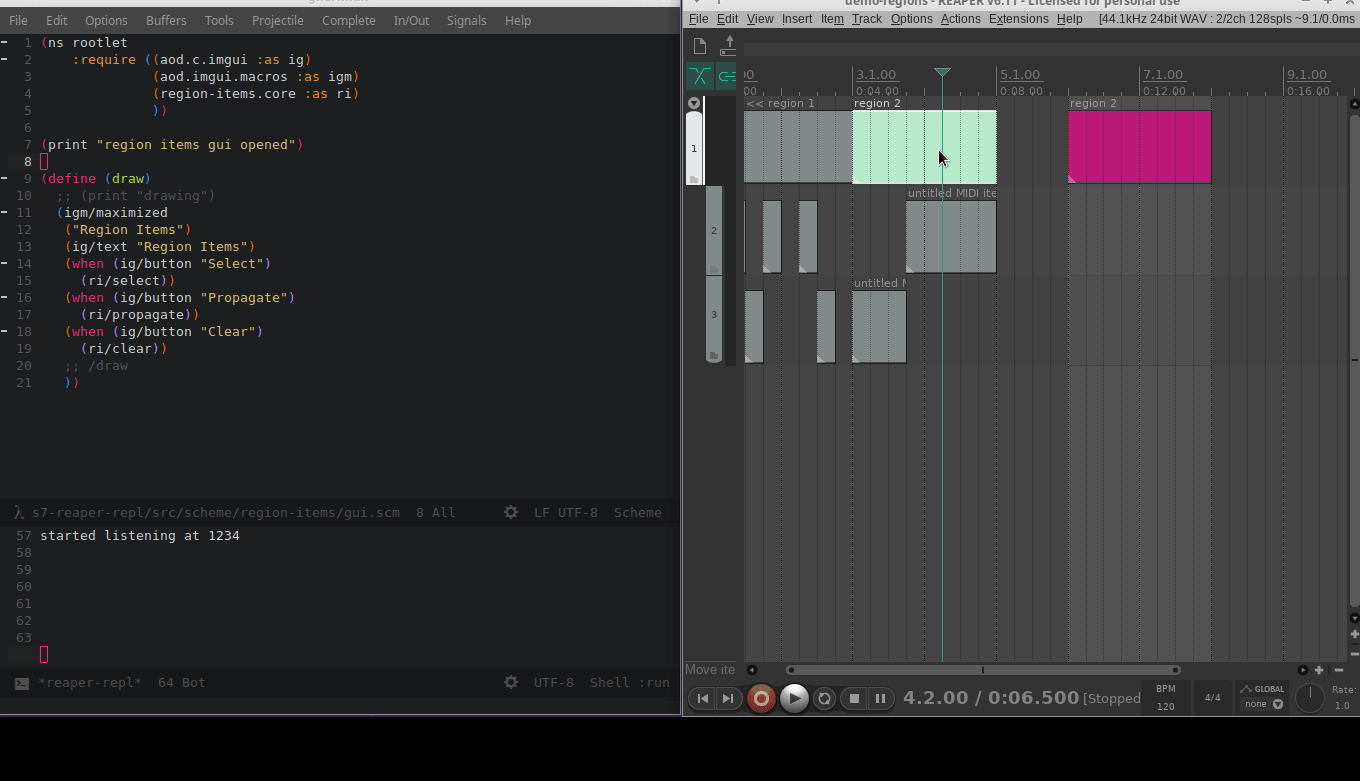
Task: Select track 3 in the track panel
Action: (714, 318)
